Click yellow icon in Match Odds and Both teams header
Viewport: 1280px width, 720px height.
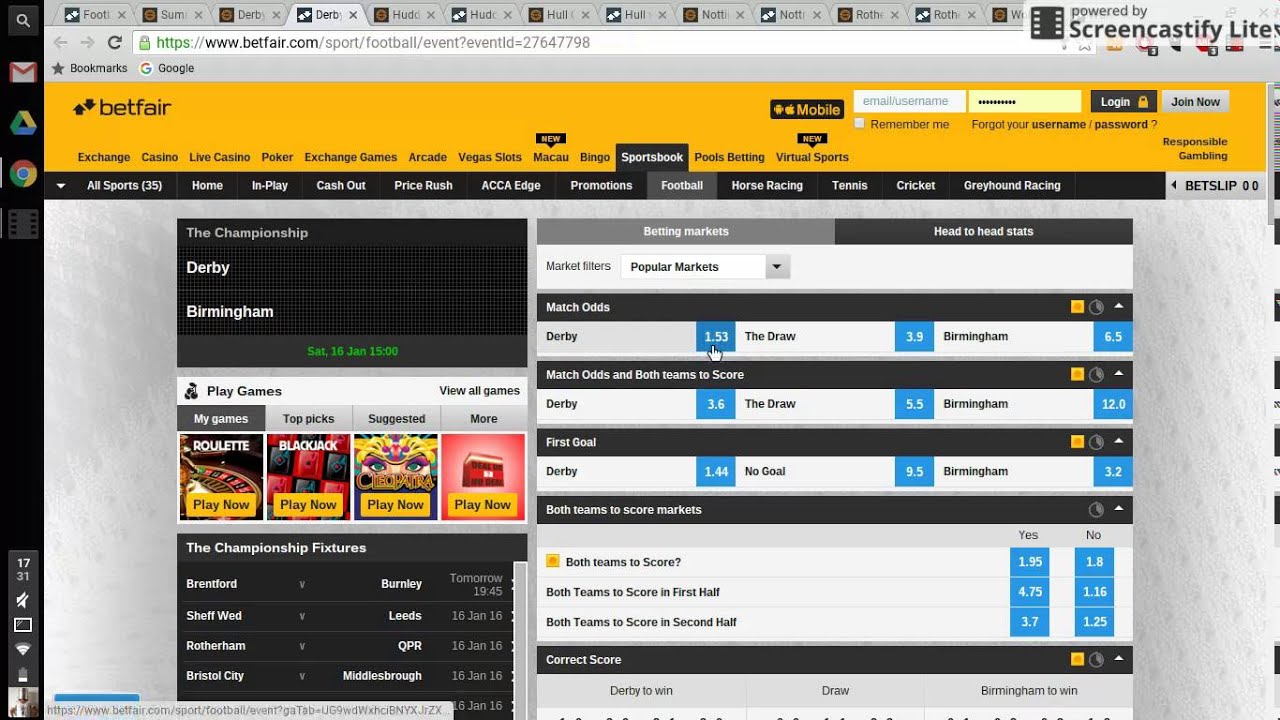1077,374
